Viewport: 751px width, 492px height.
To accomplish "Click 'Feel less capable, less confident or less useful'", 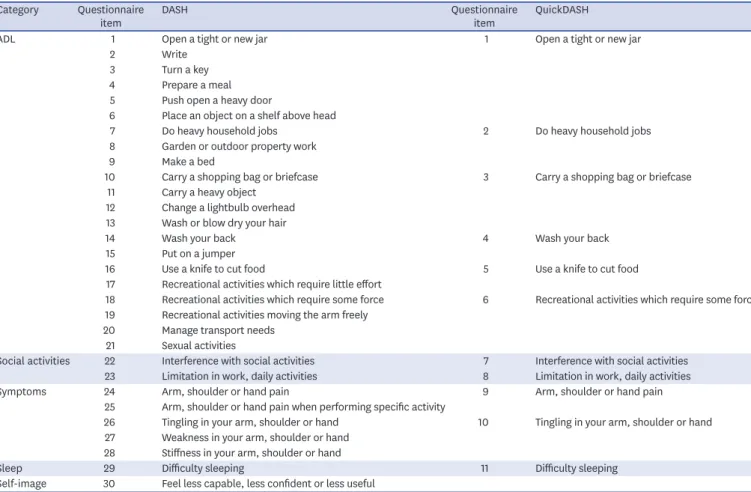I will (268, 483).
